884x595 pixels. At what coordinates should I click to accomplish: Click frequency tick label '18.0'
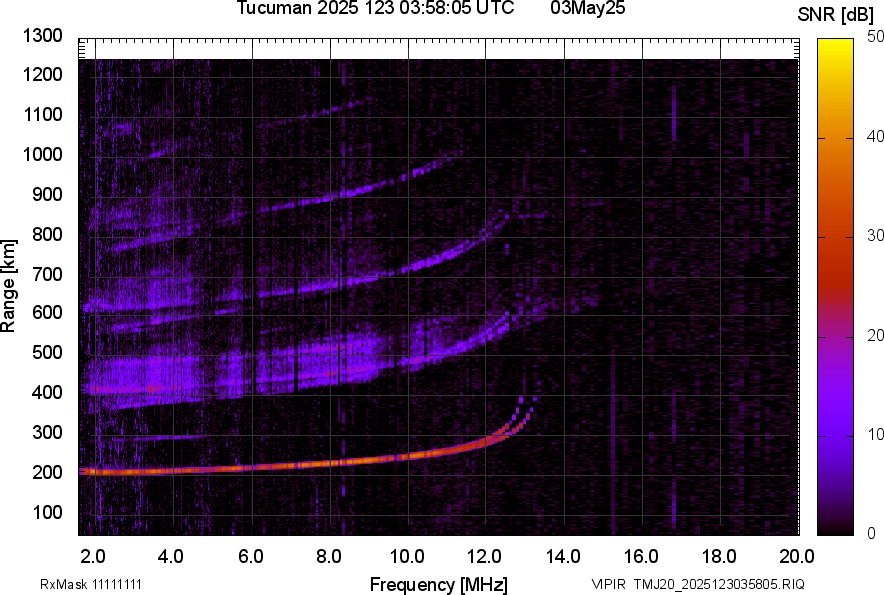(719, 557)
